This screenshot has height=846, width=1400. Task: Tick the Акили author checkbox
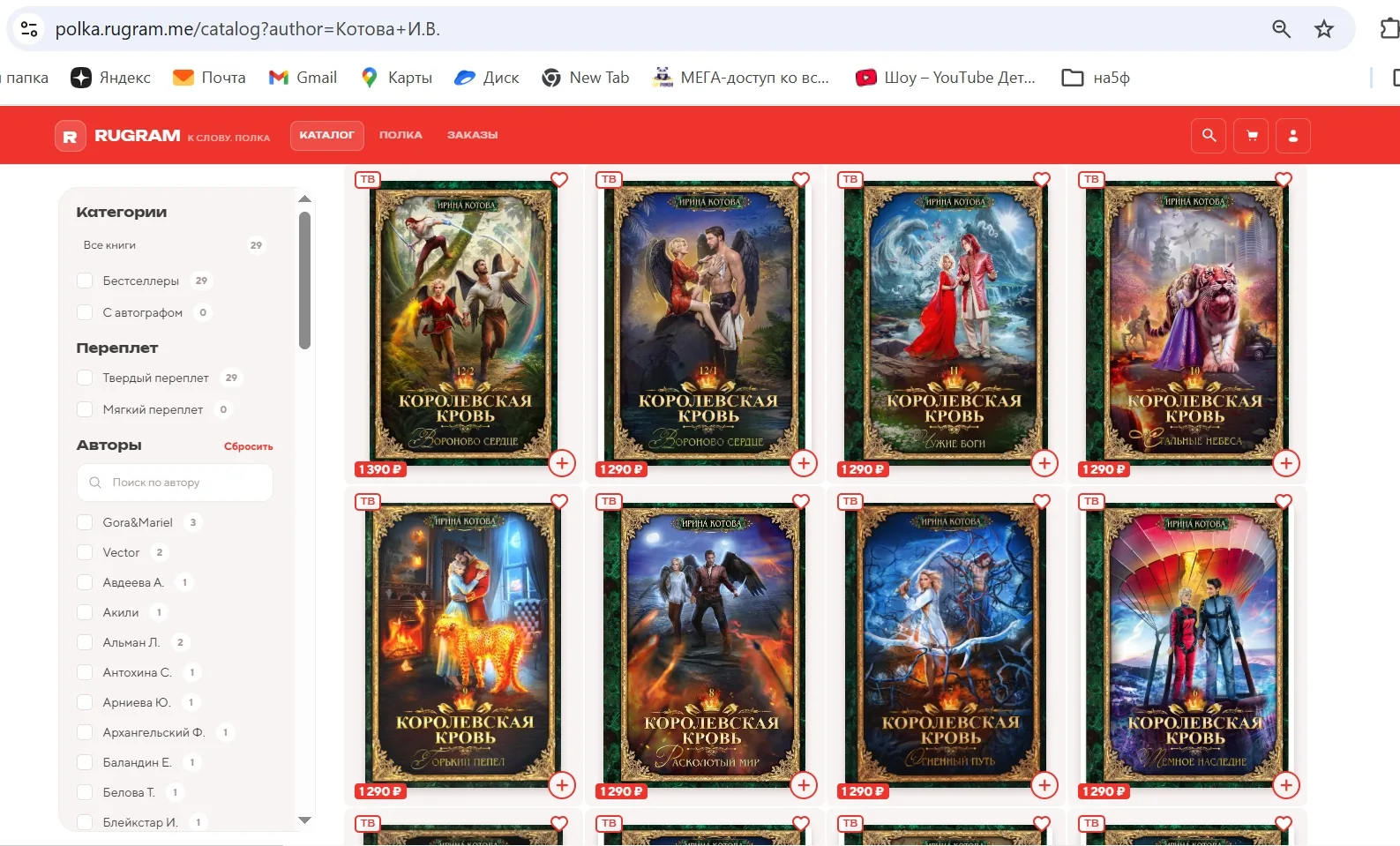(x=85, y=612)
